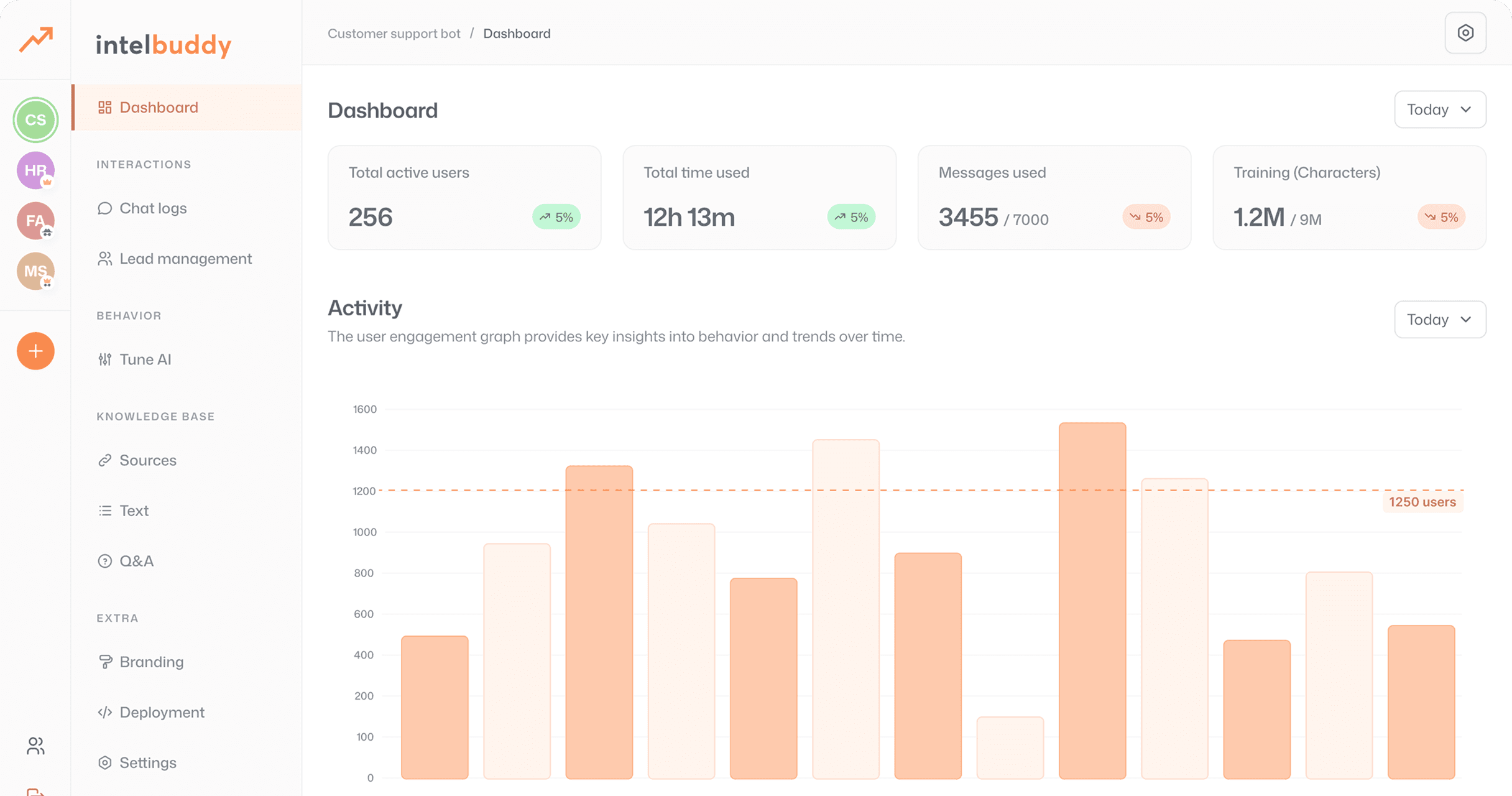Open the Q&A section icon
The image size is (1512, 796).
104,561
